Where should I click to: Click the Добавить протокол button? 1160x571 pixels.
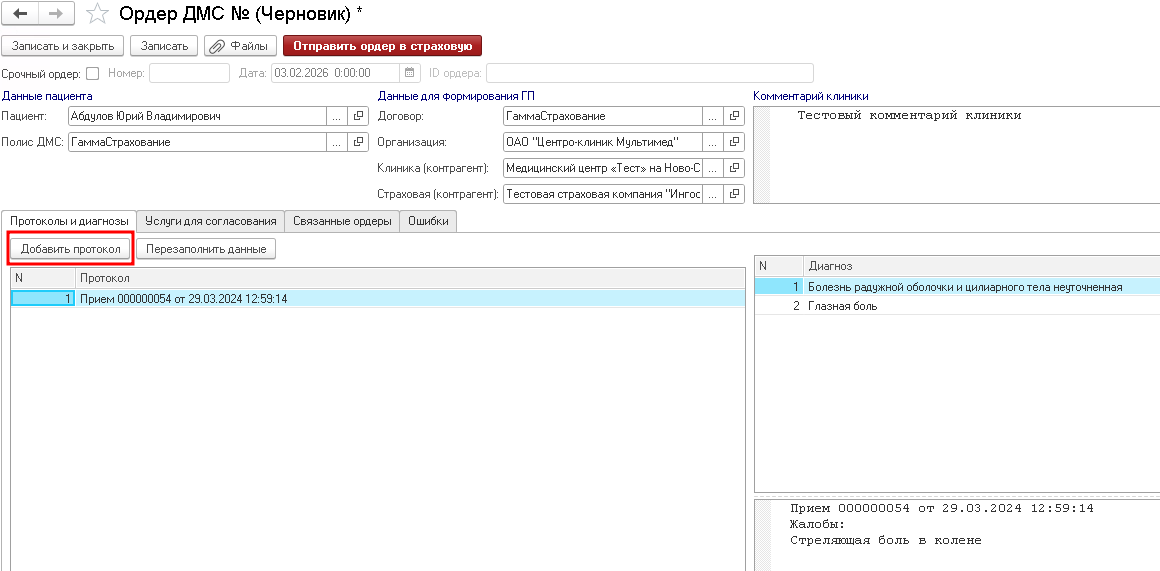point(71,248)
